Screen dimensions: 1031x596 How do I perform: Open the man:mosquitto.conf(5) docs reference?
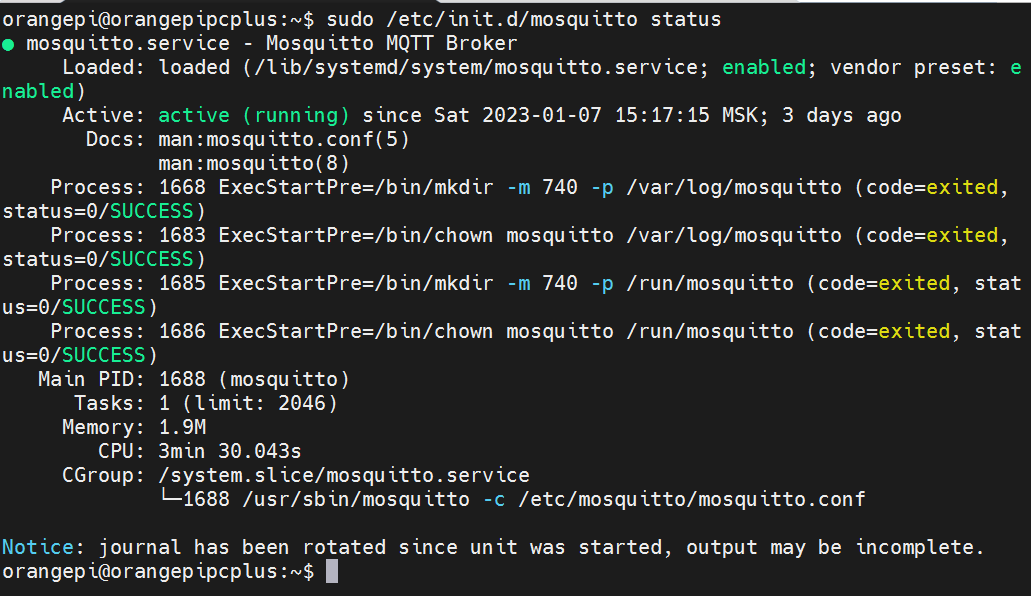[284, 139]
